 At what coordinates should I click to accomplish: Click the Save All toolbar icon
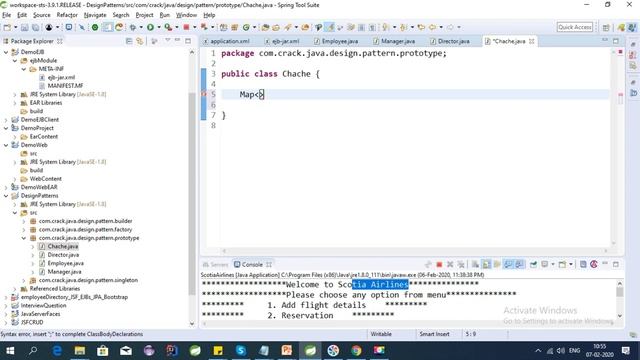(x=36, y=27)
